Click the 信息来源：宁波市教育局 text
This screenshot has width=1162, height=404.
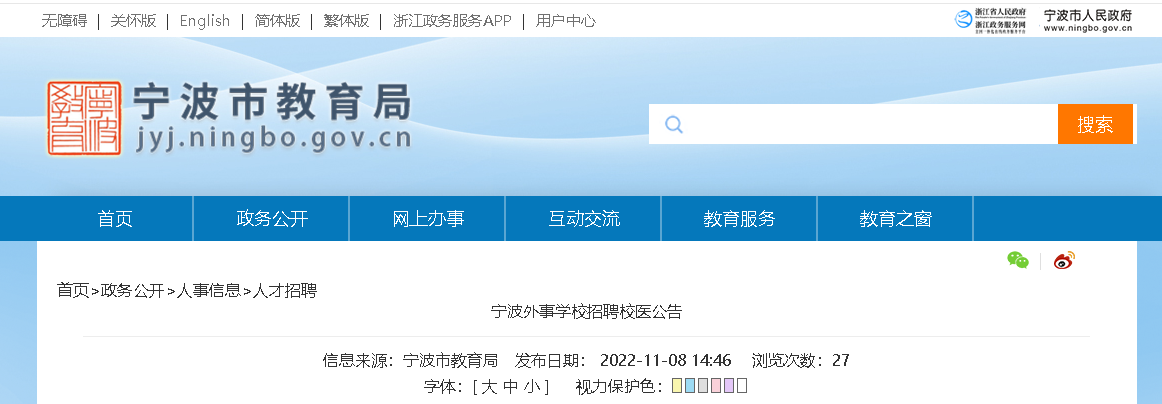pos(410,360)
